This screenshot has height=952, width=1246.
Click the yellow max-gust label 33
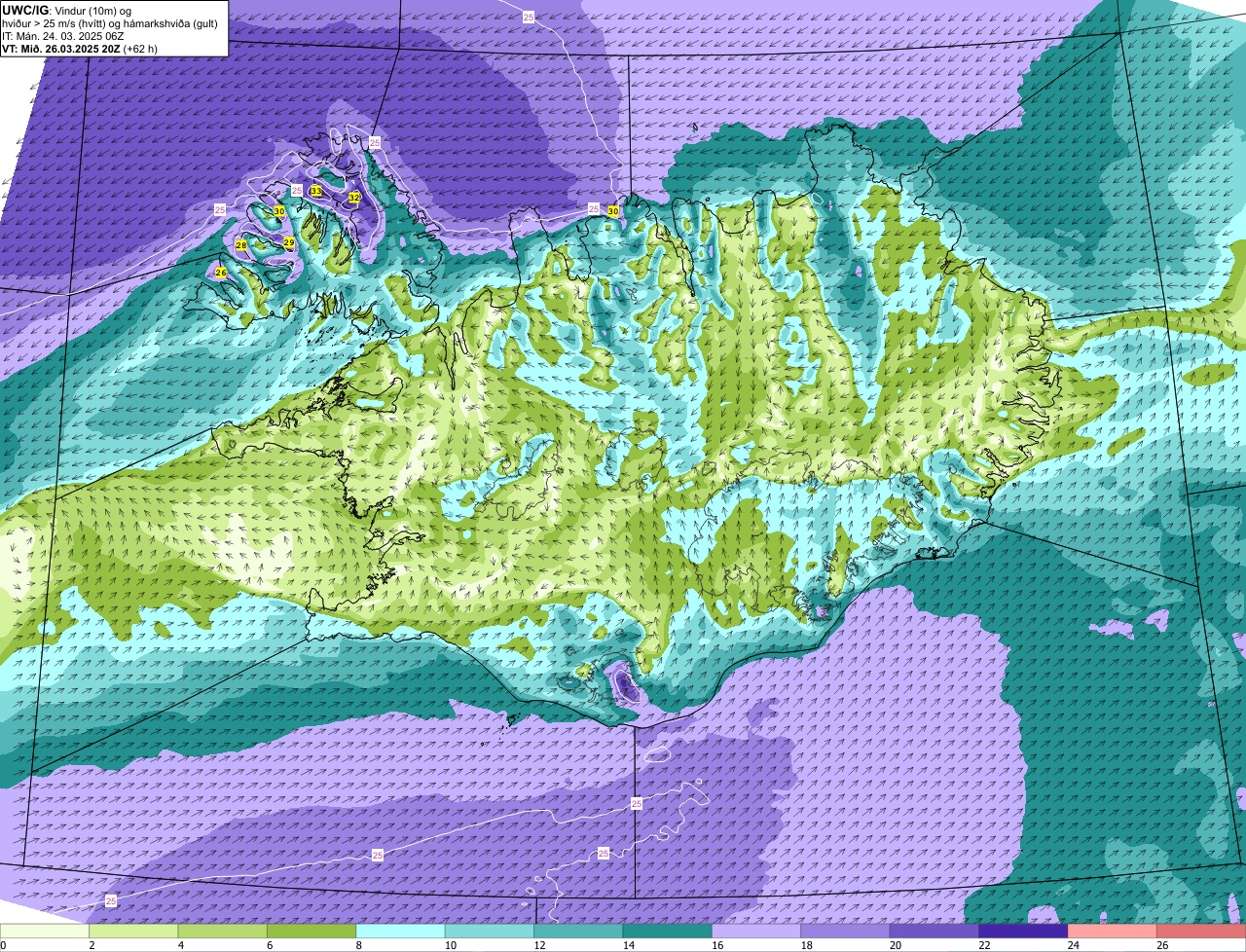click(316, 191)
